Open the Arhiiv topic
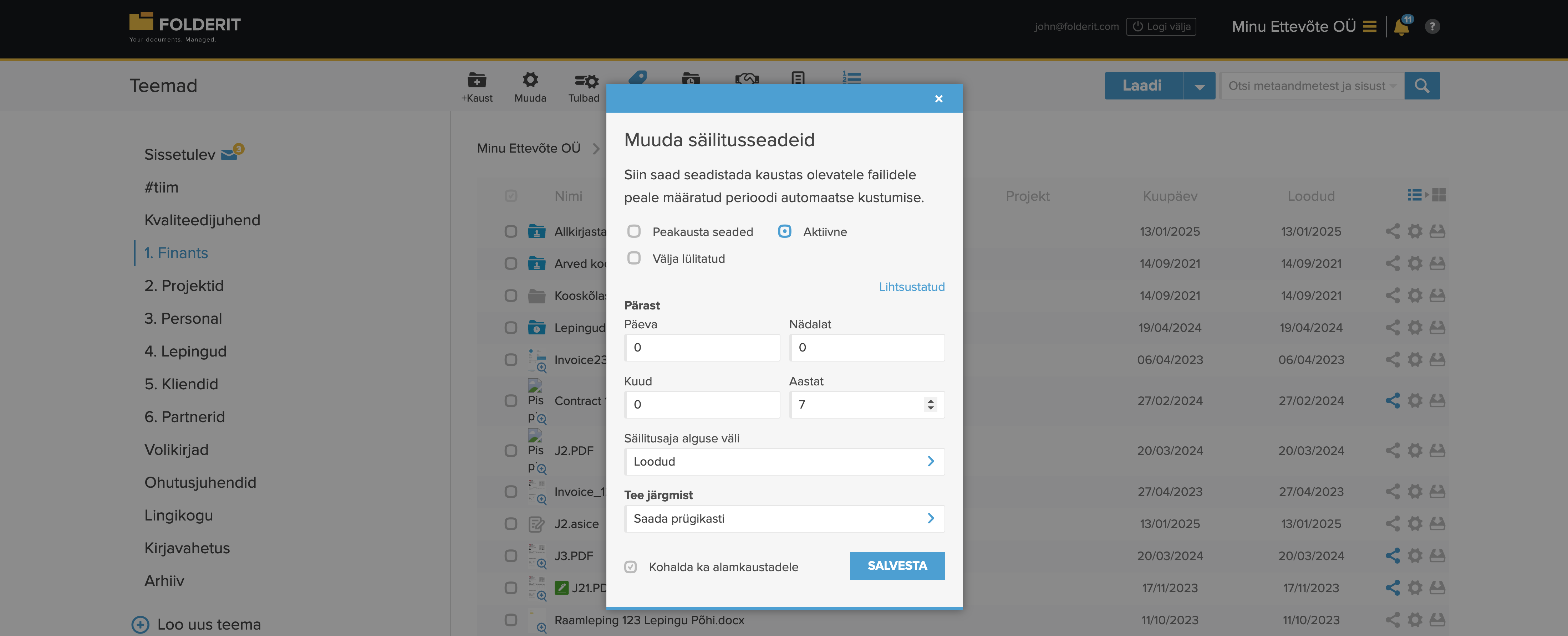1568x636 pixels. 164,581
